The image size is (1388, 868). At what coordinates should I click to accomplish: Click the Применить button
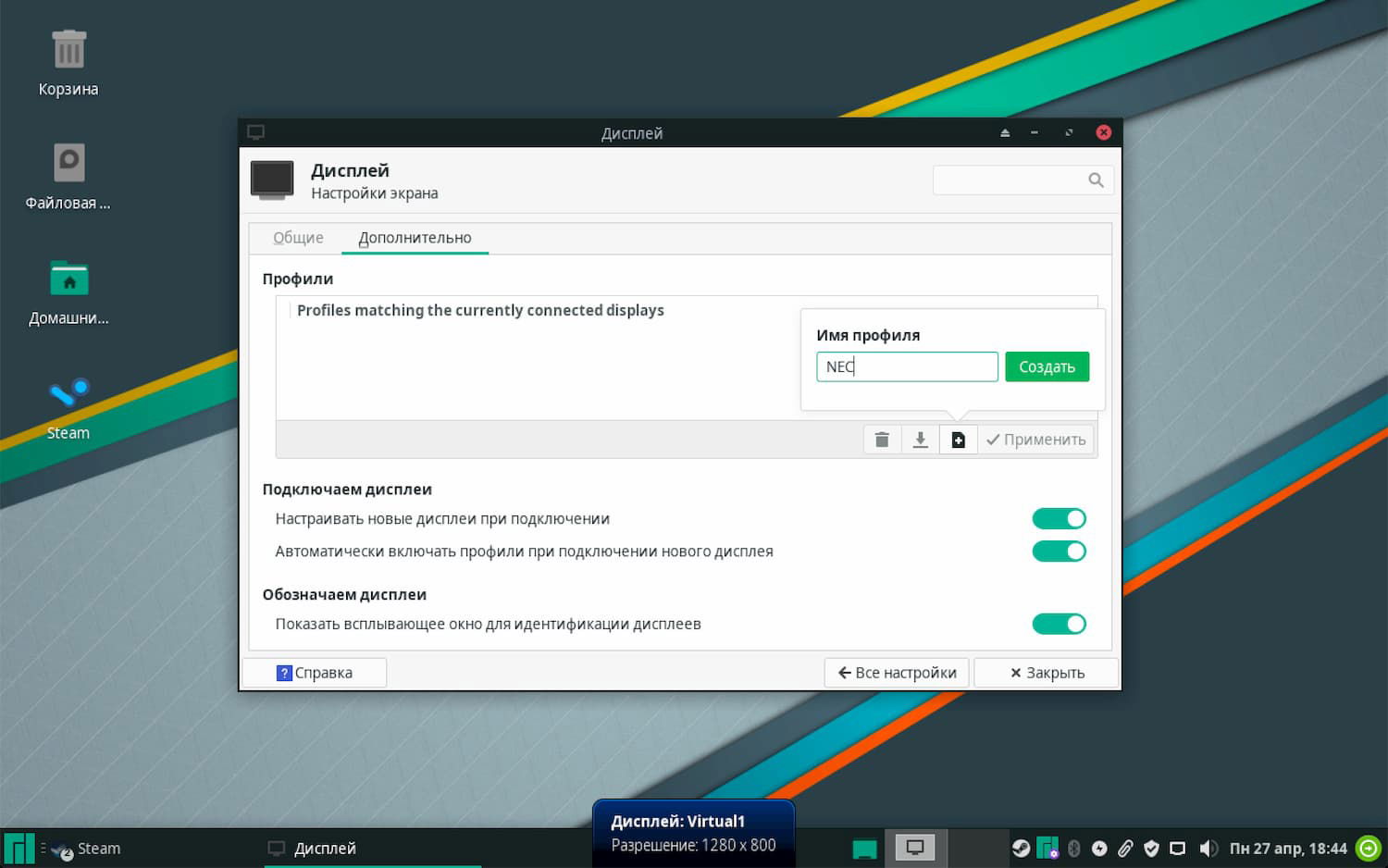(x=1036, y=440)
